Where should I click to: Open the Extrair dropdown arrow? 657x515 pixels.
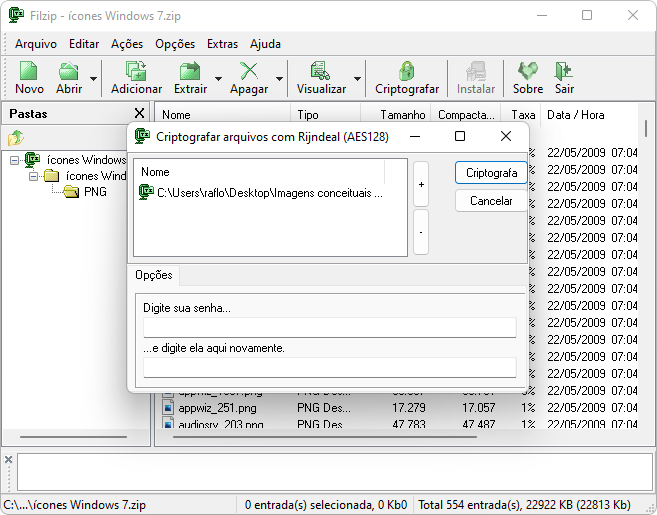(x=218, y=78)
